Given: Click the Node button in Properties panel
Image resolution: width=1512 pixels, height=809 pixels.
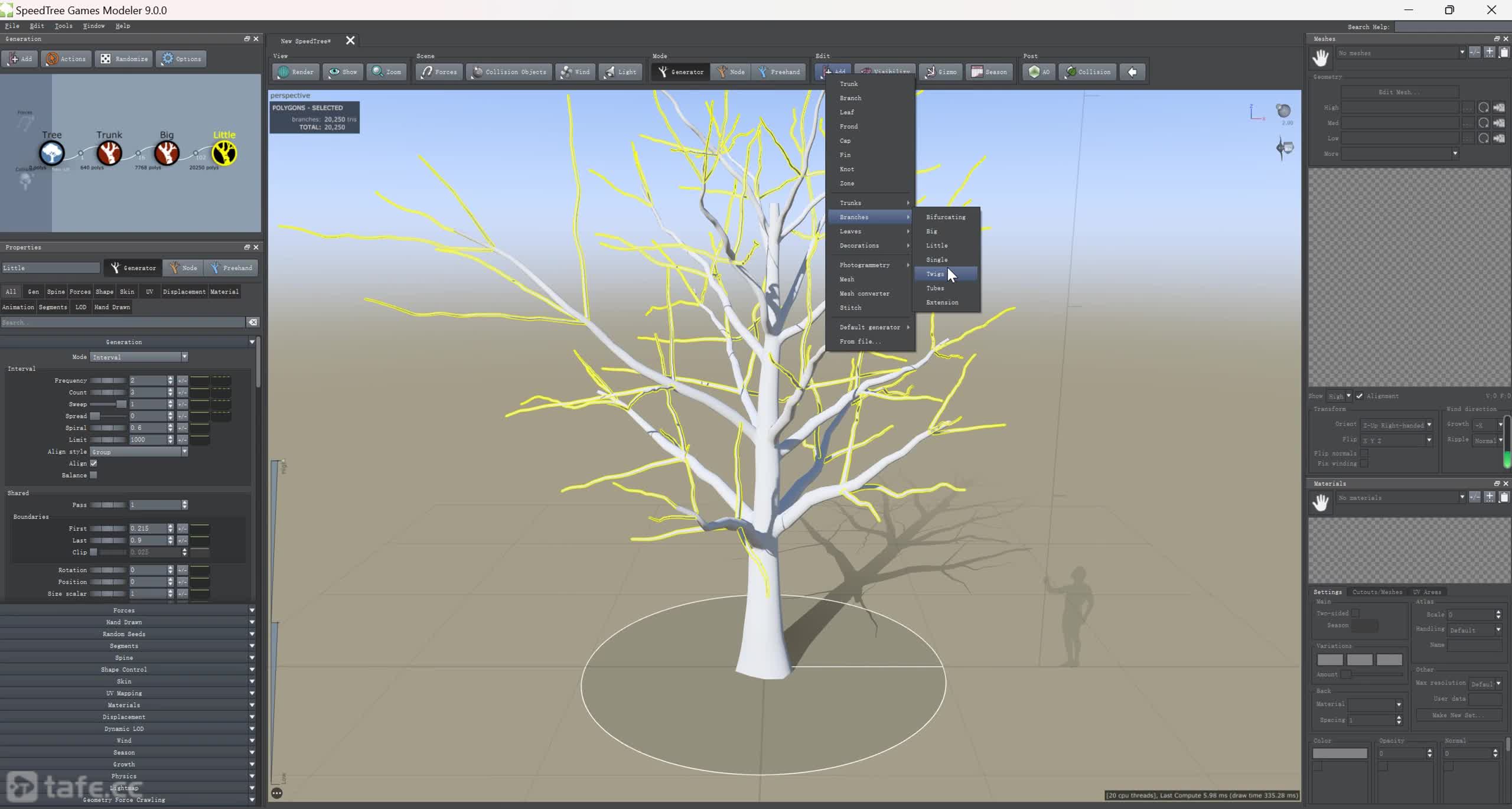Looking at the screenshot, I should pyautogui.click(x=183, y=268).
